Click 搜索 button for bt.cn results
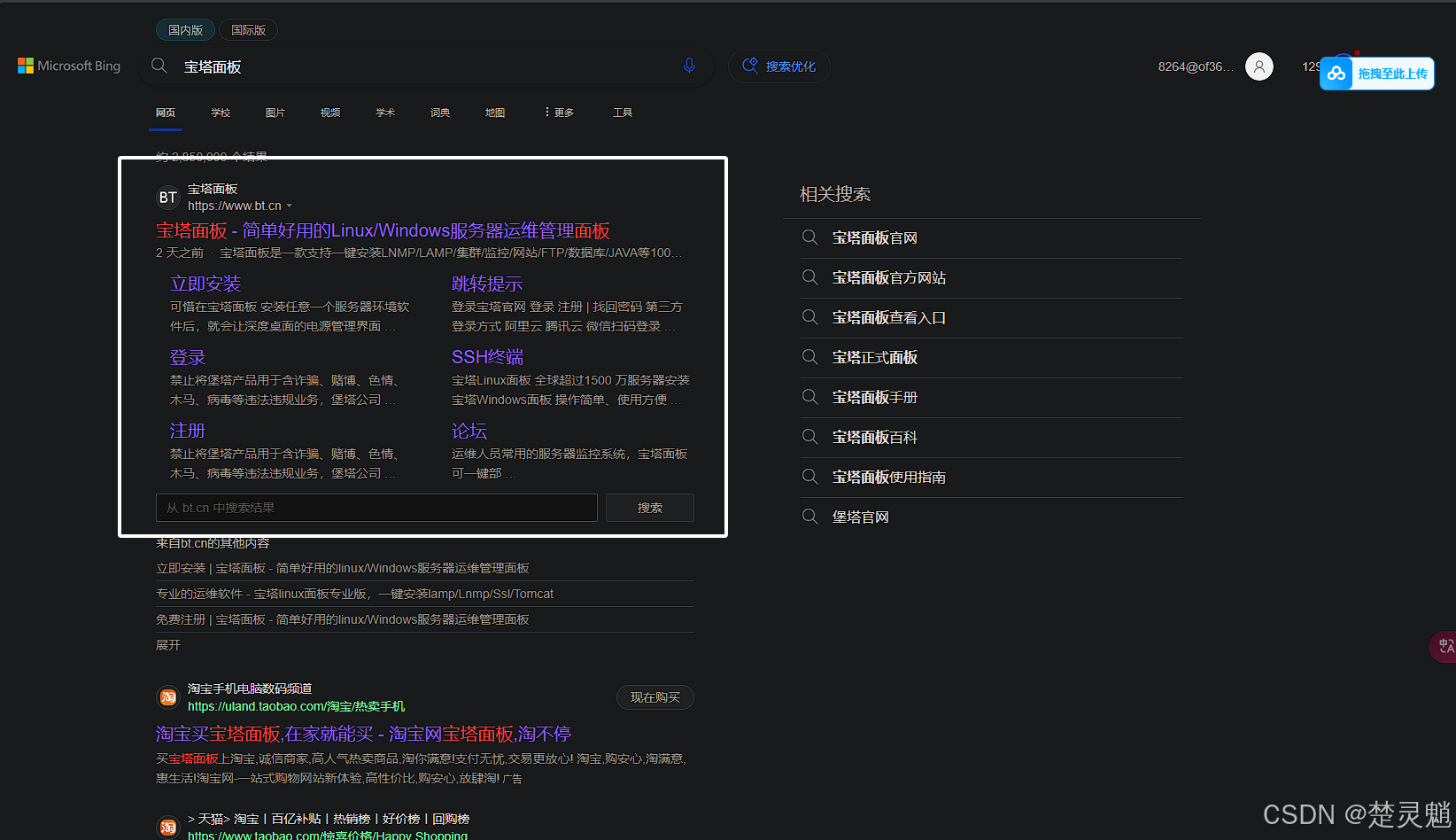Image resolution: width=1456 pixels, height=840 pixels. point(650,508)
